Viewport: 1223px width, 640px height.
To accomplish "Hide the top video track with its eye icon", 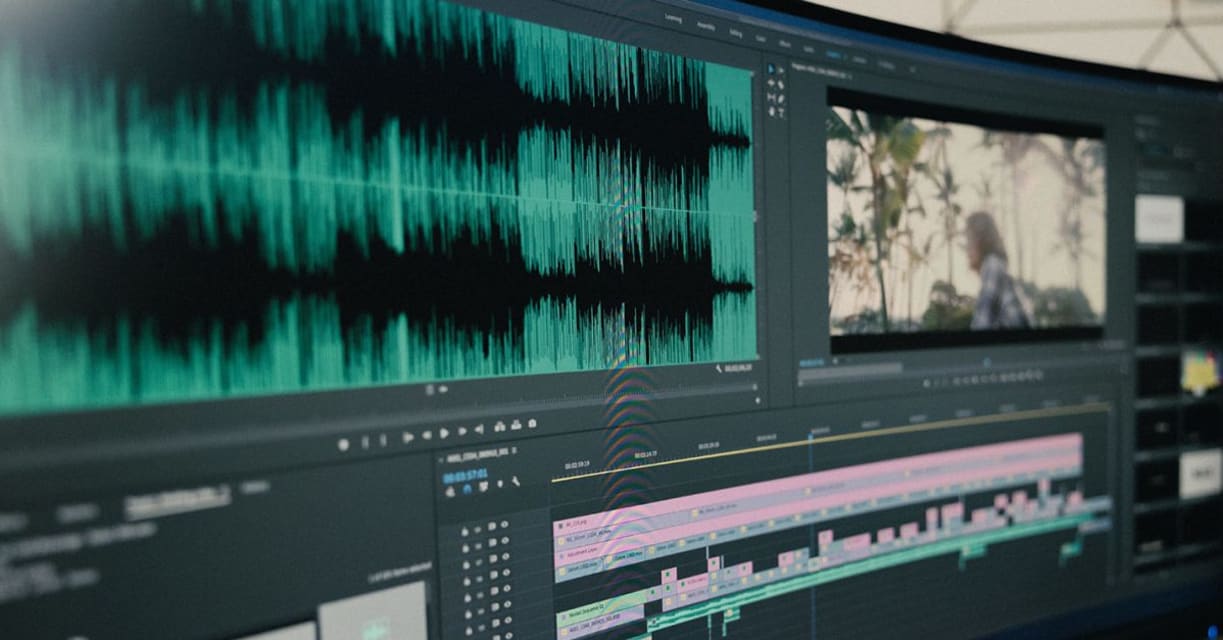I will click(504, 524).
